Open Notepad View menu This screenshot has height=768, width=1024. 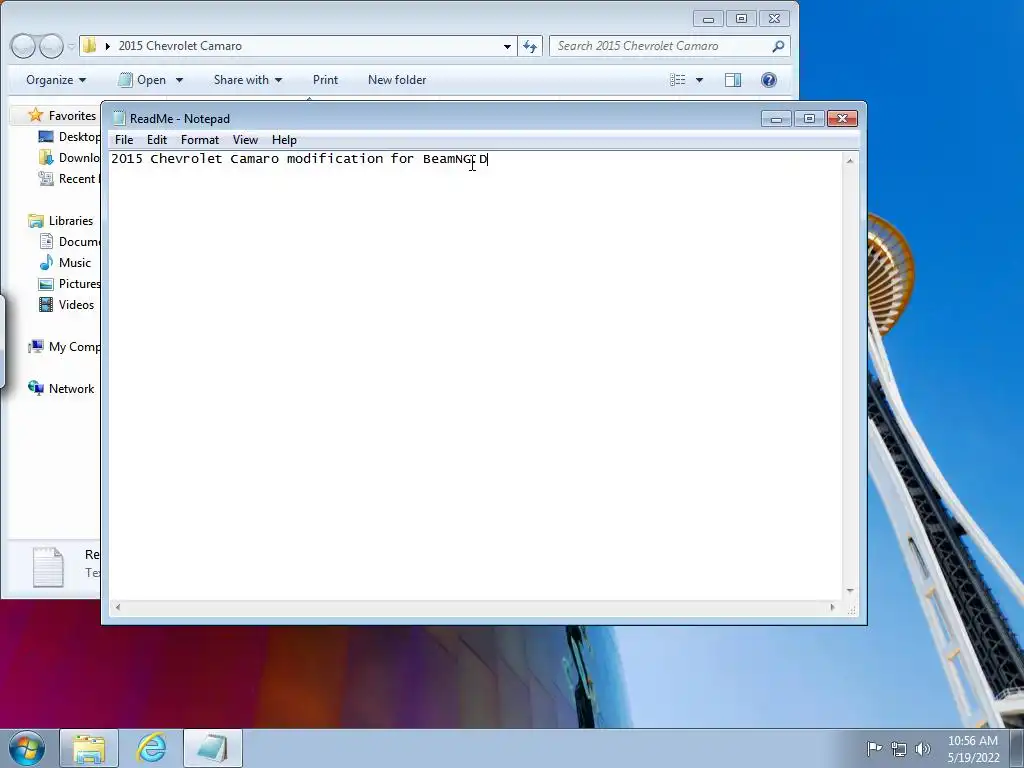pos(245,140)
